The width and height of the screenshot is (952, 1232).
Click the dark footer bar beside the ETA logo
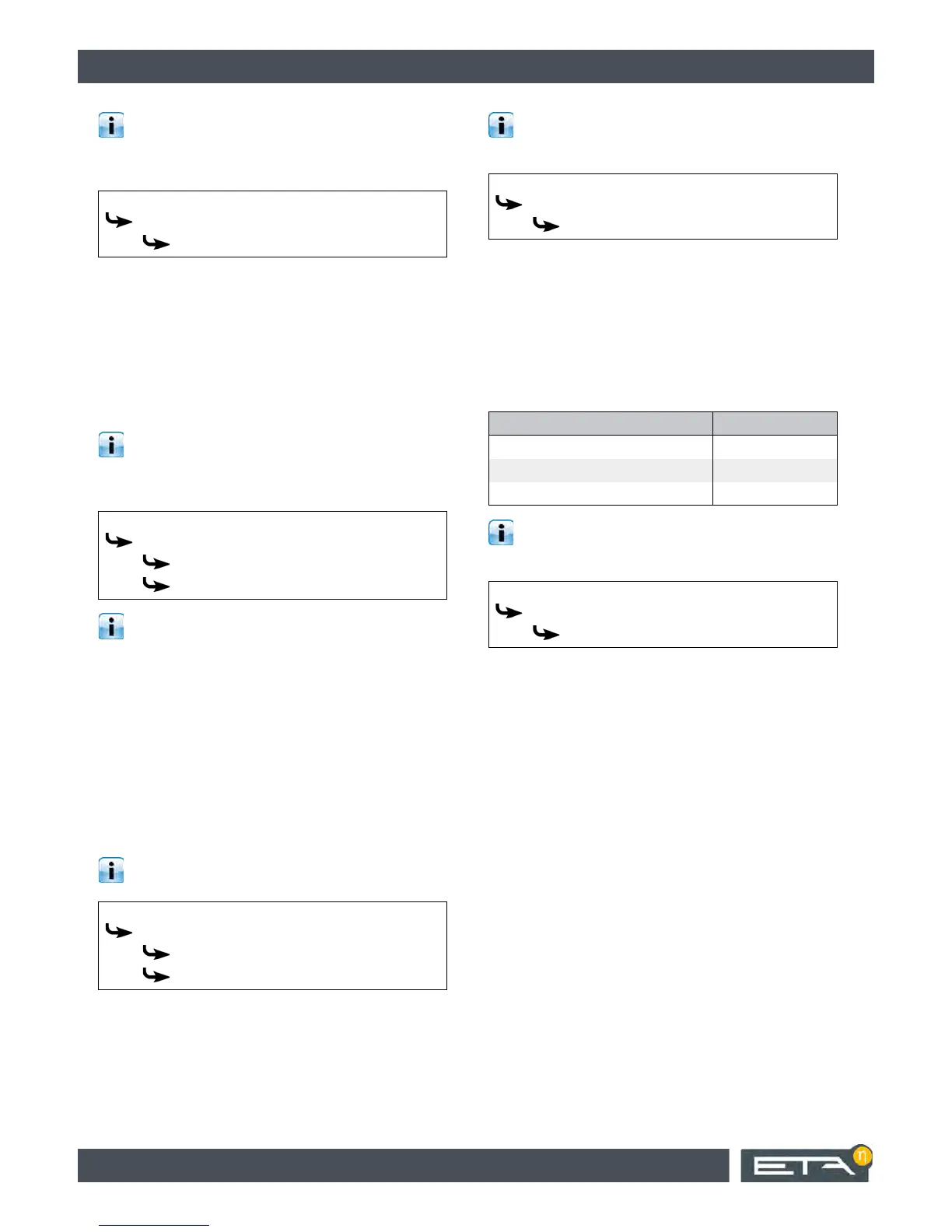[x=403, y=1165]
